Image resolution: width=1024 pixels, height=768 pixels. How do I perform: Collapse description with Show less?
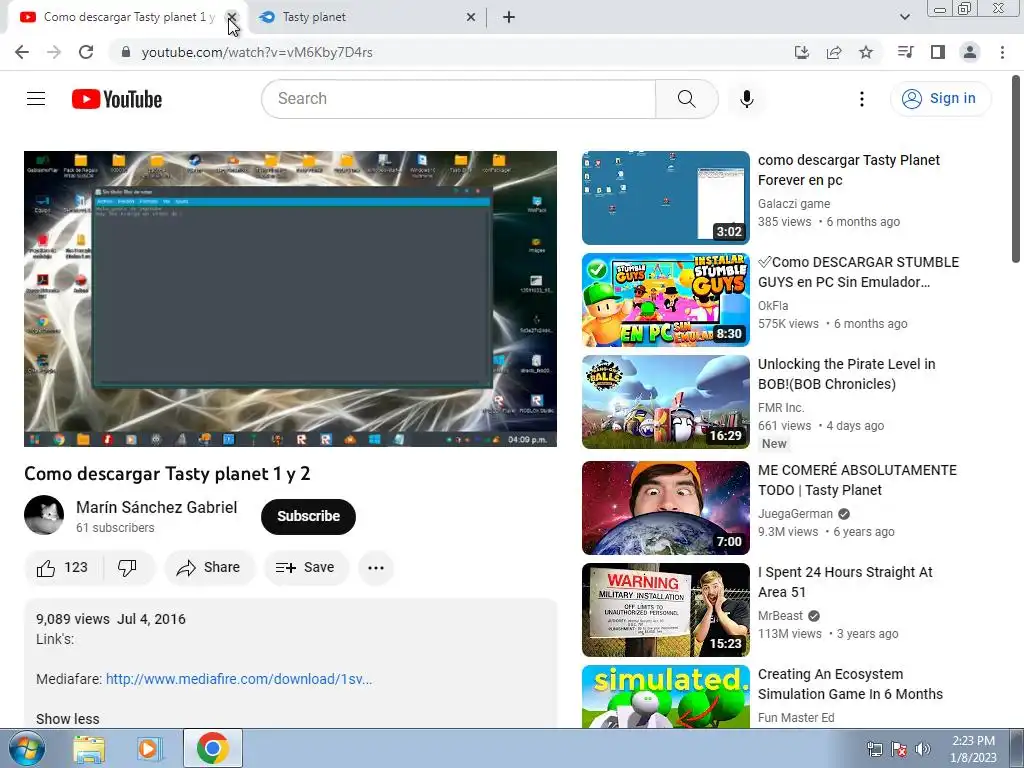coord(68,719)
